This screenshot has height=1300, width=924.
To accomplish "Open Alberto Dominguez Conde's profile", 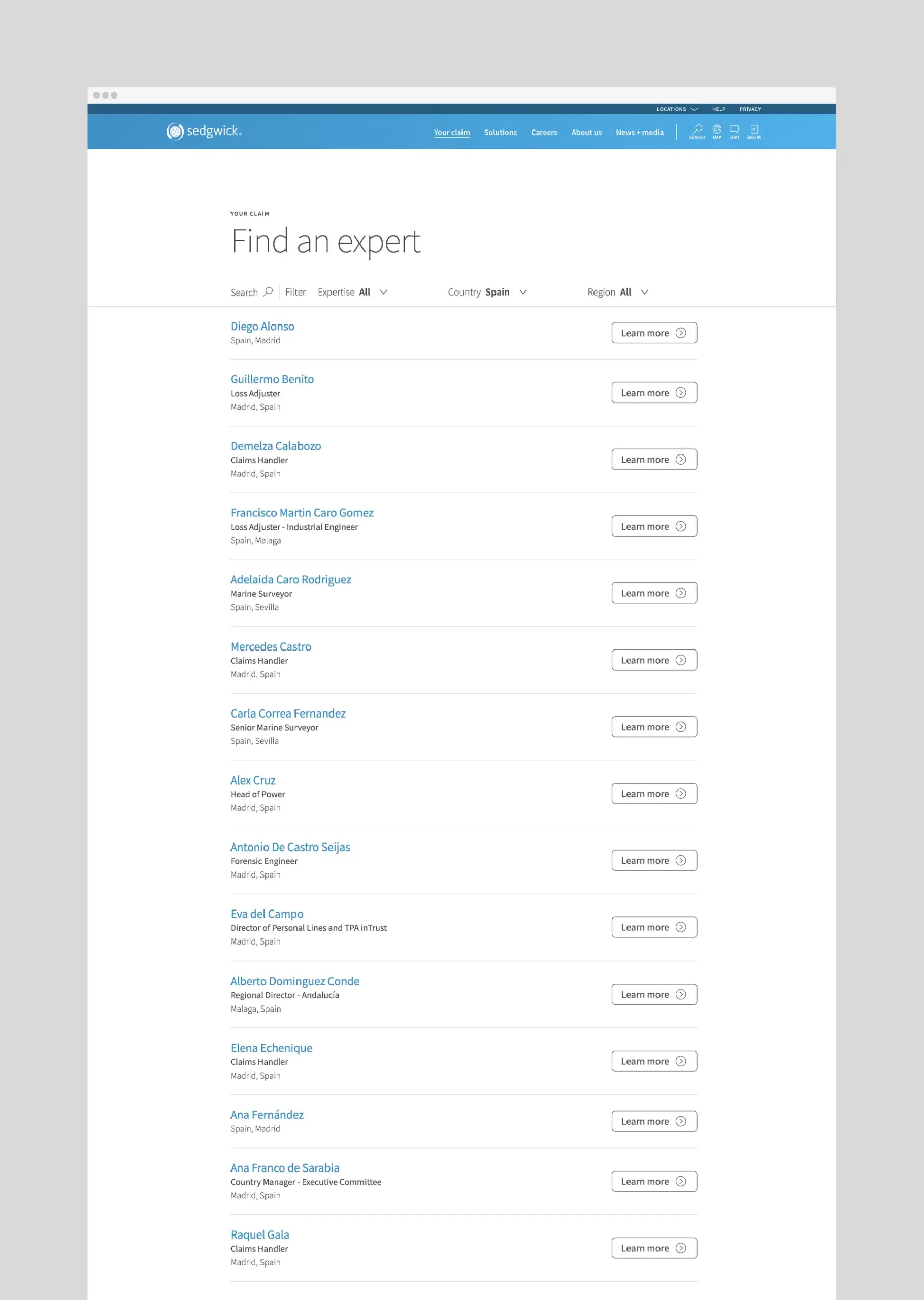I will click(x=295, y=981).
